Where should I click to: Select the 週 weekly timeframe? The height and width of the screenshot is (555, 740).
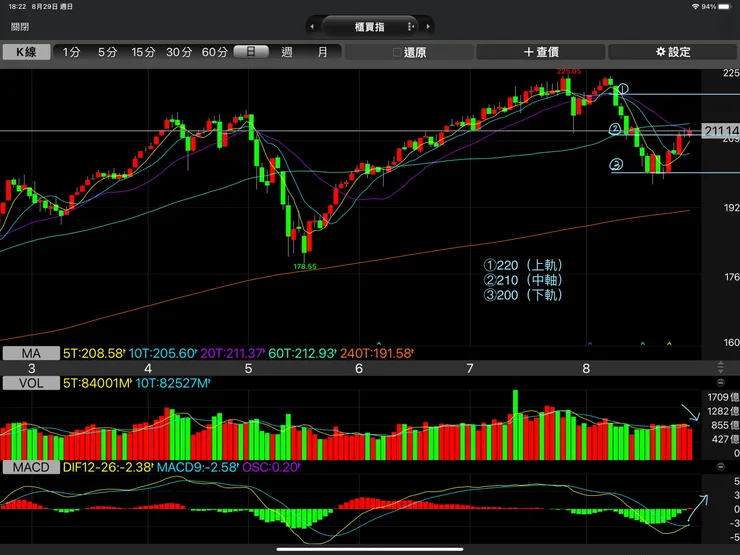[x=287, y=52]
